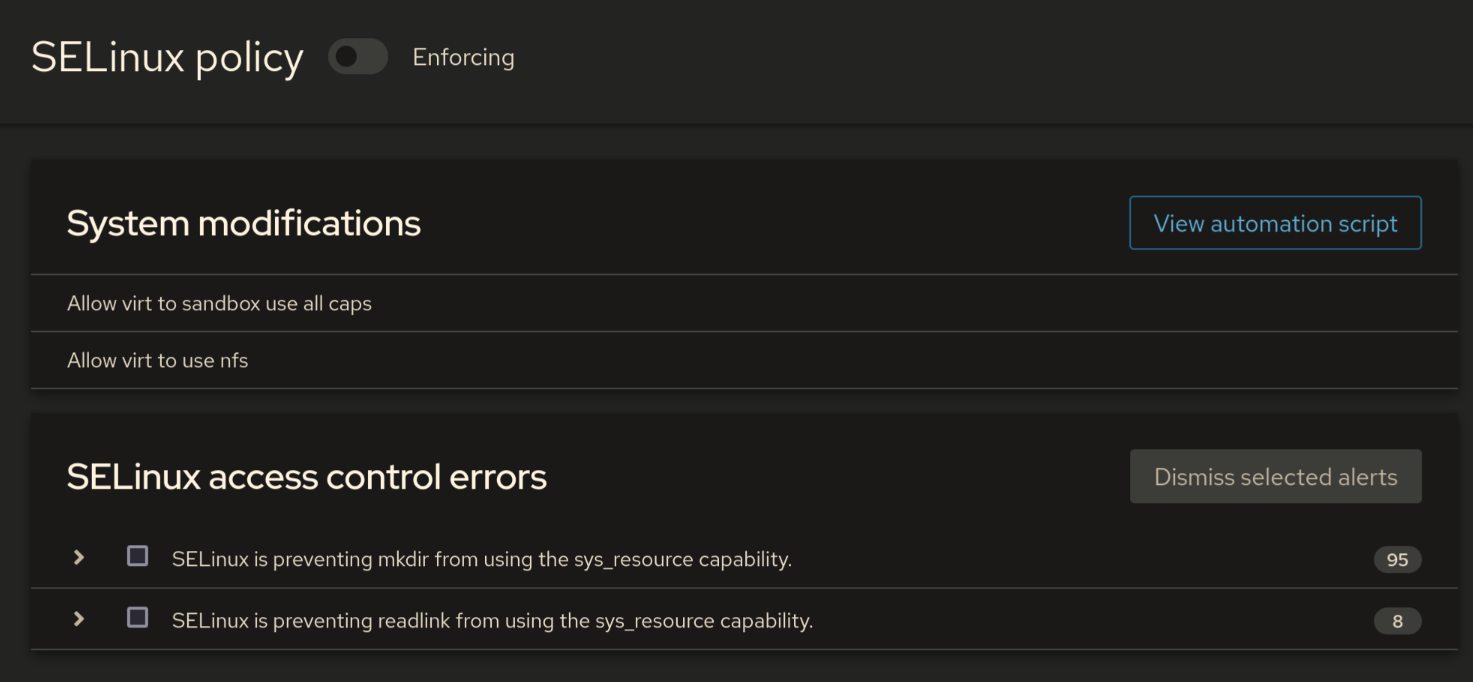The image size is (1473, 682).
Task: Tick the checkbox for the mkdir alert
Action: click(x=138, y=556)
